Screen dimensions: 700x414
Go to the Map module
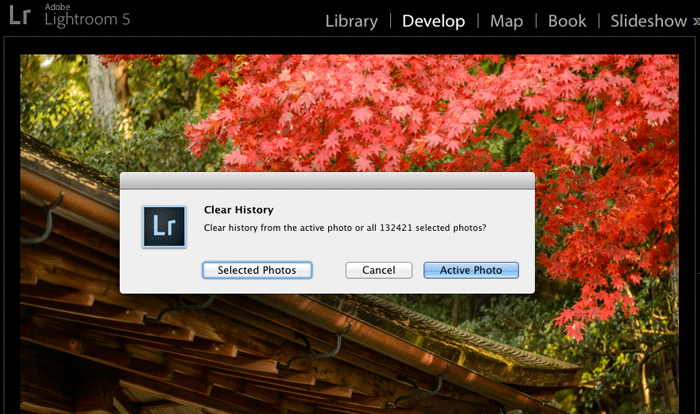click(x=506, y=21)
